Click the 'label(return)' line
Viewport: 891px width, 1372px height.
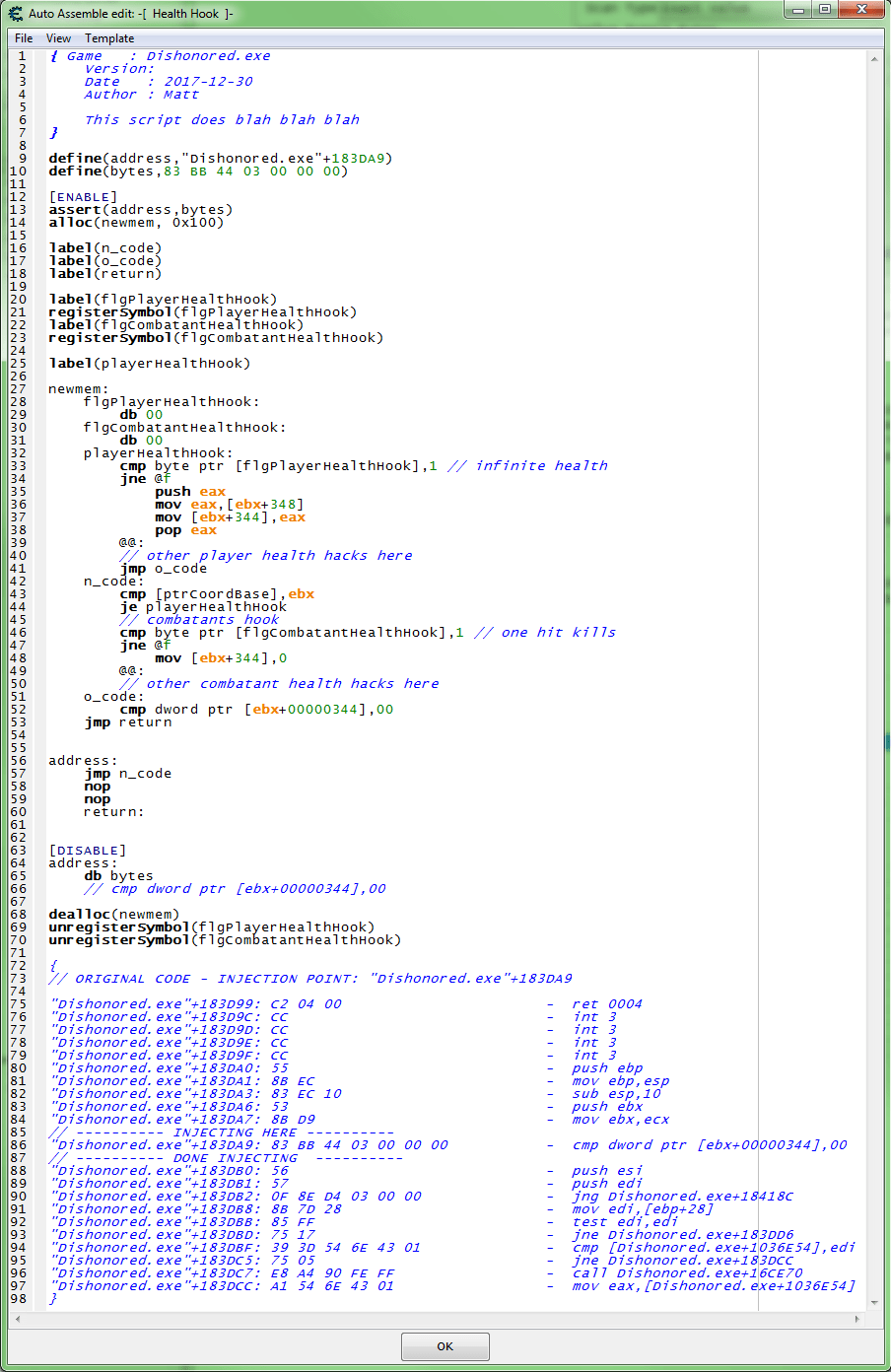[105, 274]
